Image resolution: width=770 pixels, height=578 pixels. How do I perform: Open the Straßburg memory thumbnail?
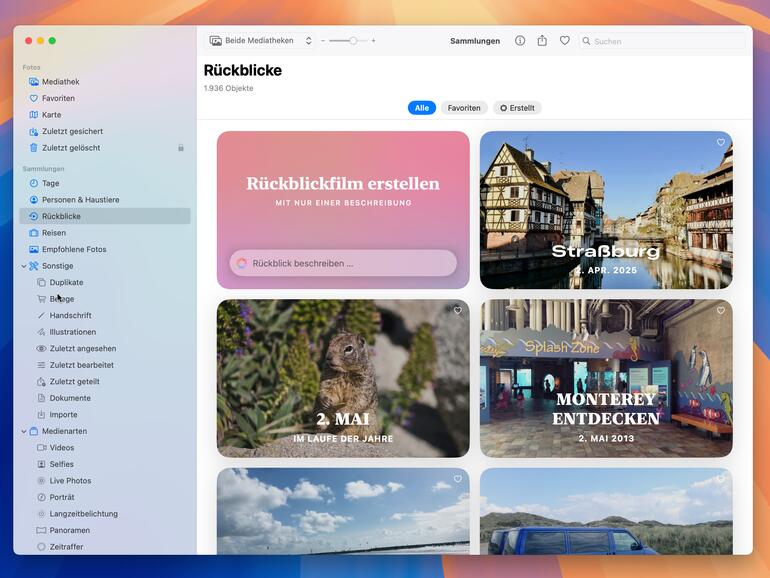click(606, 210)
